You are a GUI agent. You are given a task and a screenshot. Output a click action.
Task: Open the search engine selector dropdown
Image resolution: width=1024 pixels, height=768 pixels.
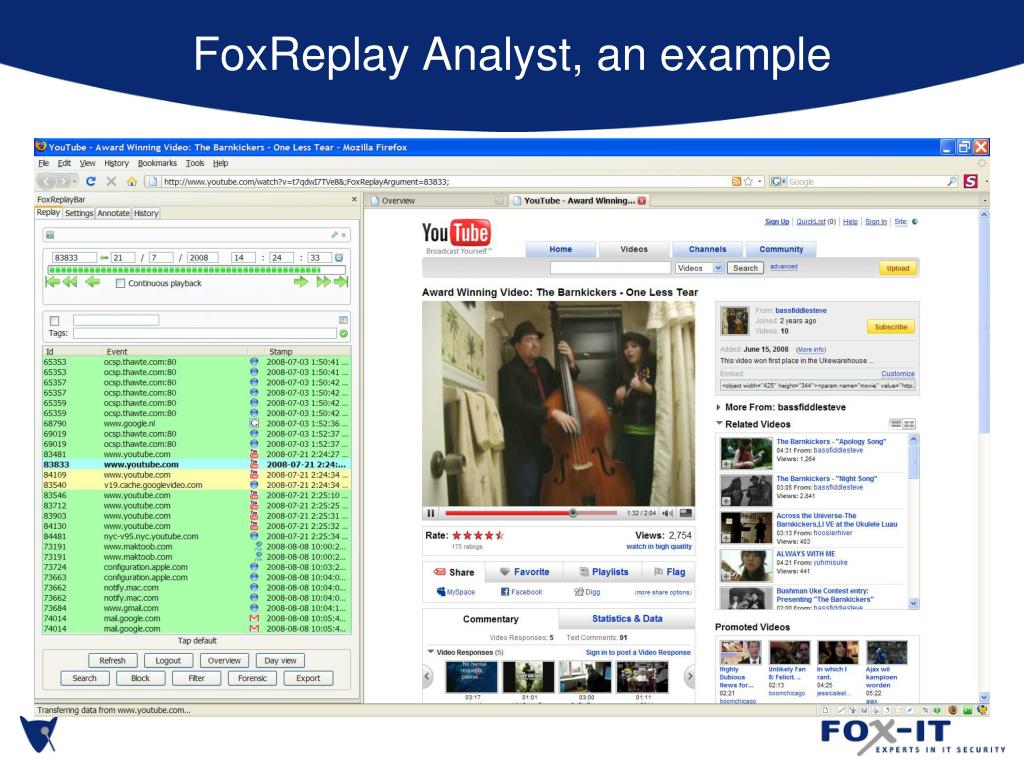(x=778, y=182)
